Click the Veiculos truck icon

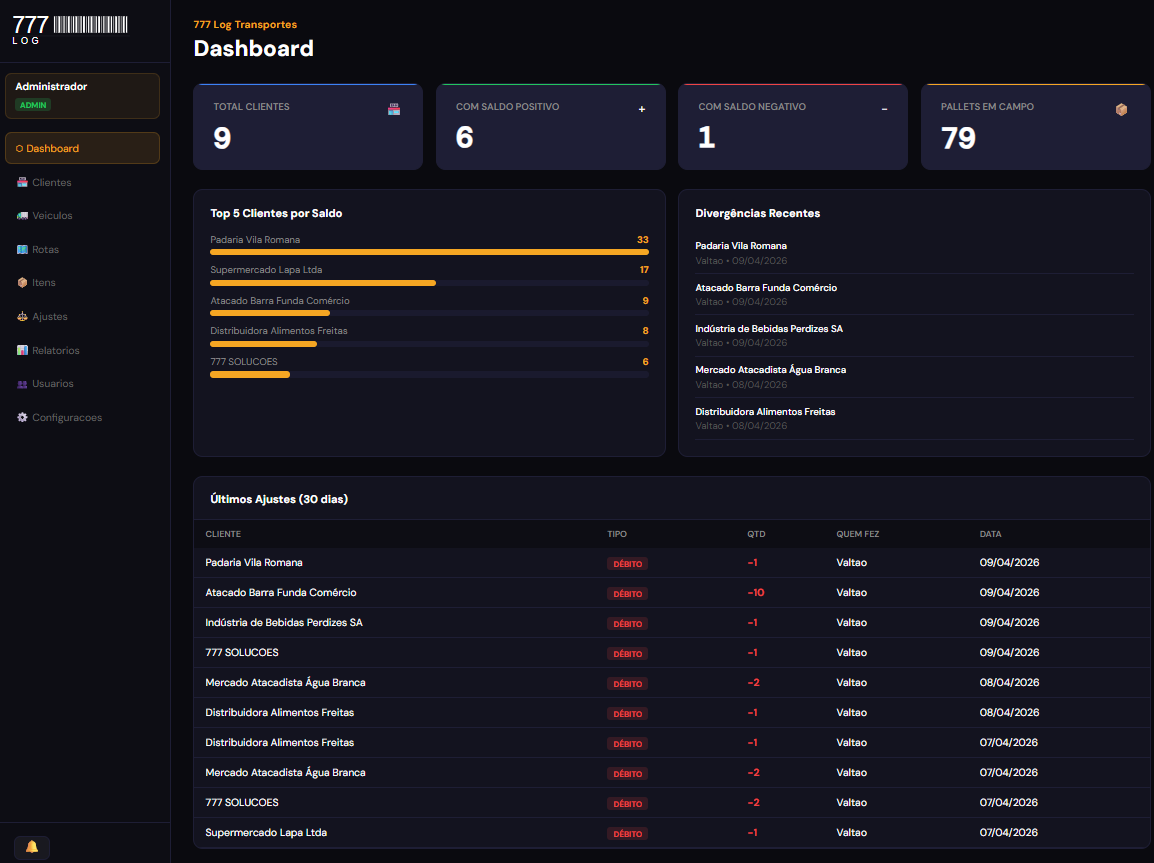point(21,215)
